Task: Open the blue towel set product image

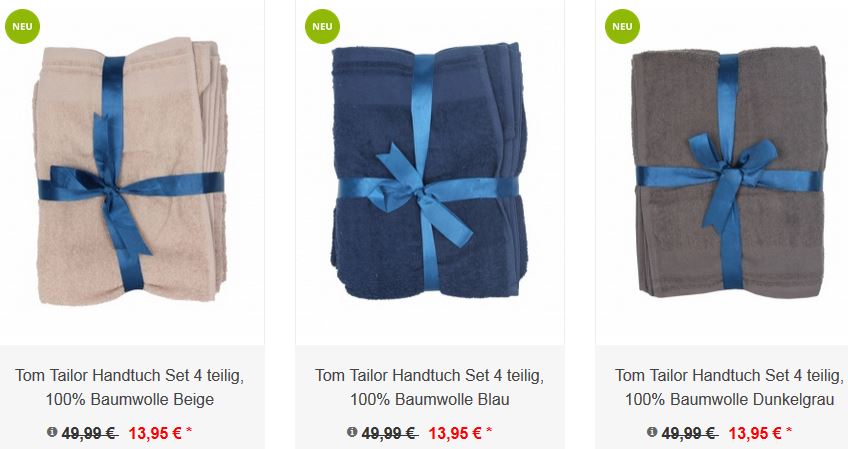Action: click(x=429, y=171)
